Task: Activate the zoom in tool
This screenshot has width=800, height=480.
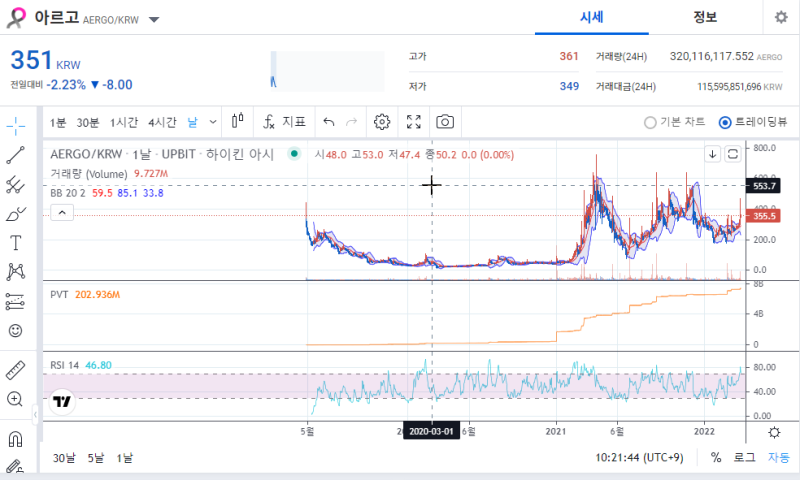Action: pyautogui.click(x=15, y=399)
